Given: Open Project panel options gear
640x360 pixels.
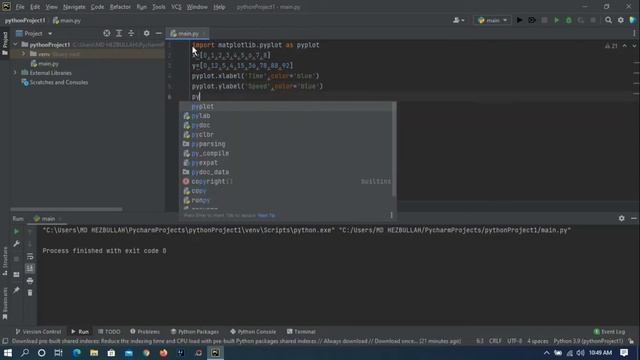Looking at the screenshot, I should pos(146,33).
